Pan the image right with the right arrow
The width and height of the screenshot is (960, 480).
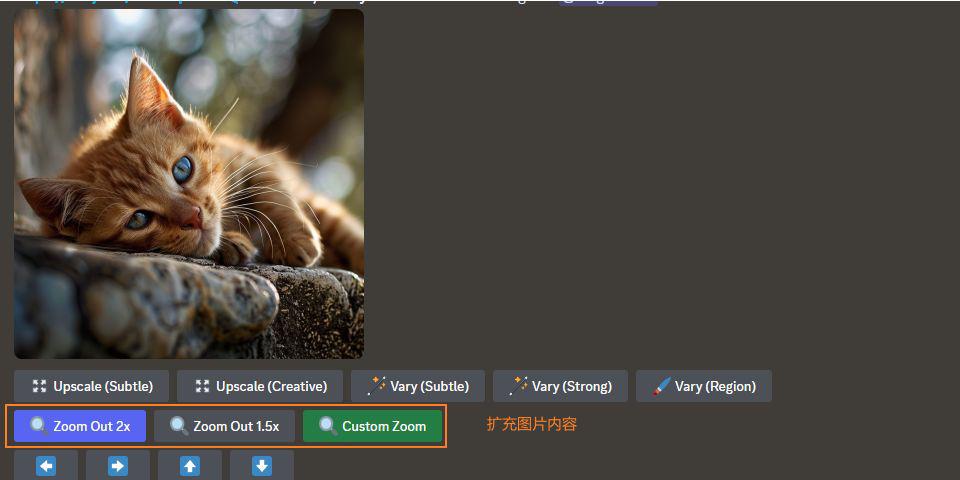coord(118,466)
